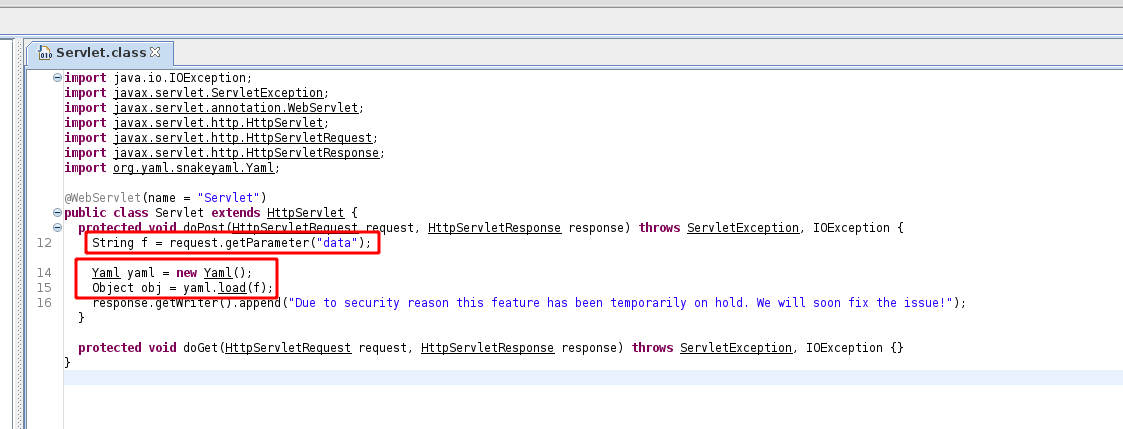Close the Servlet.class tab

pos(155,52)
